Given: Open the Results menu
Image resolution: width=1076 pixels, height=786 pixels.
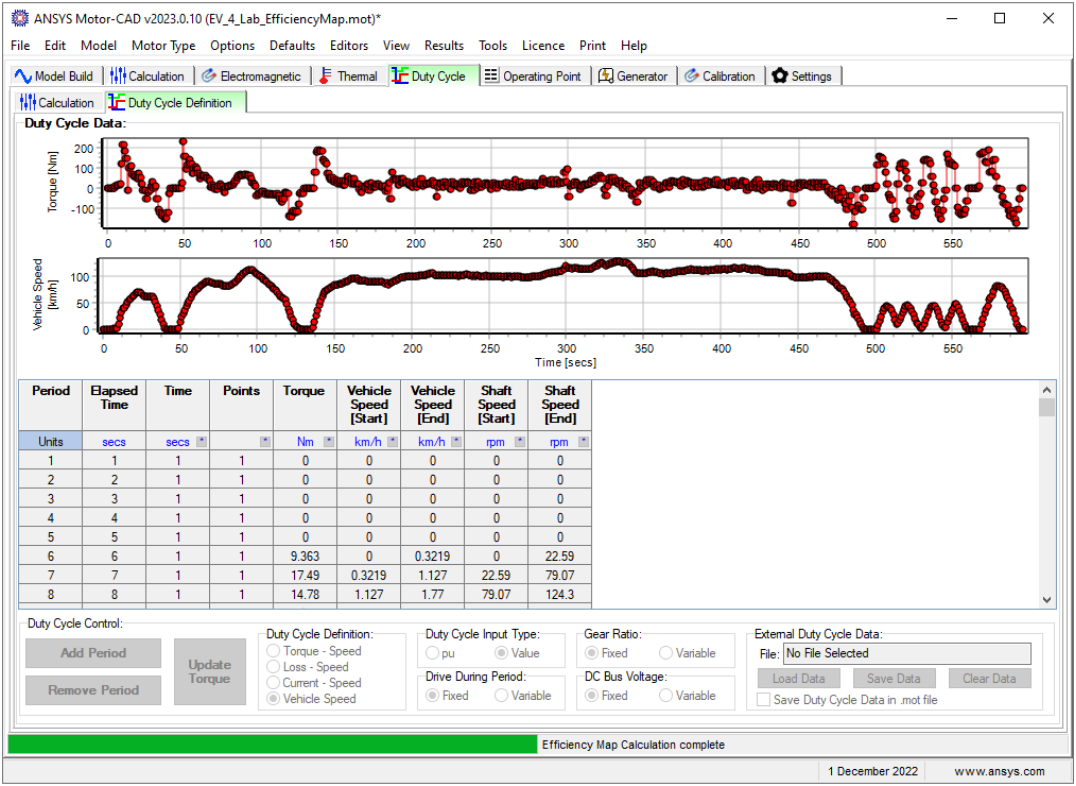Looking at the screenshot, I should coord(444,45).
